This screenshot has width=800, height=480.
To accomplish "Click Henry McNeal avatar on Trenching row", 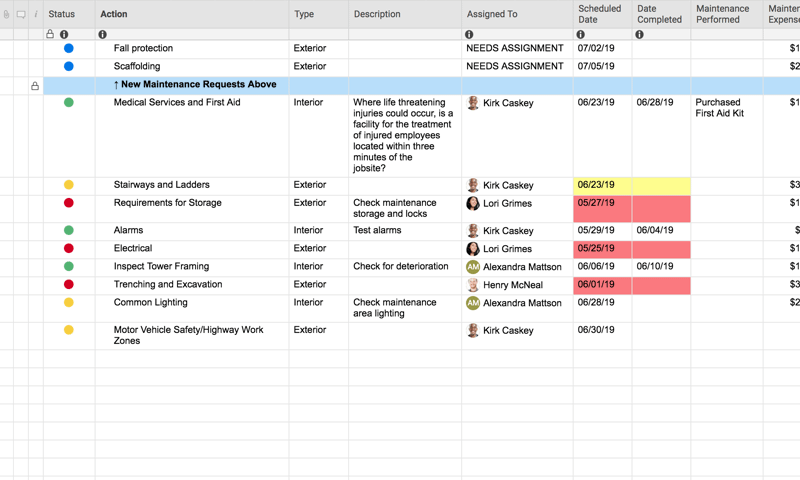I will pos(473,285).
